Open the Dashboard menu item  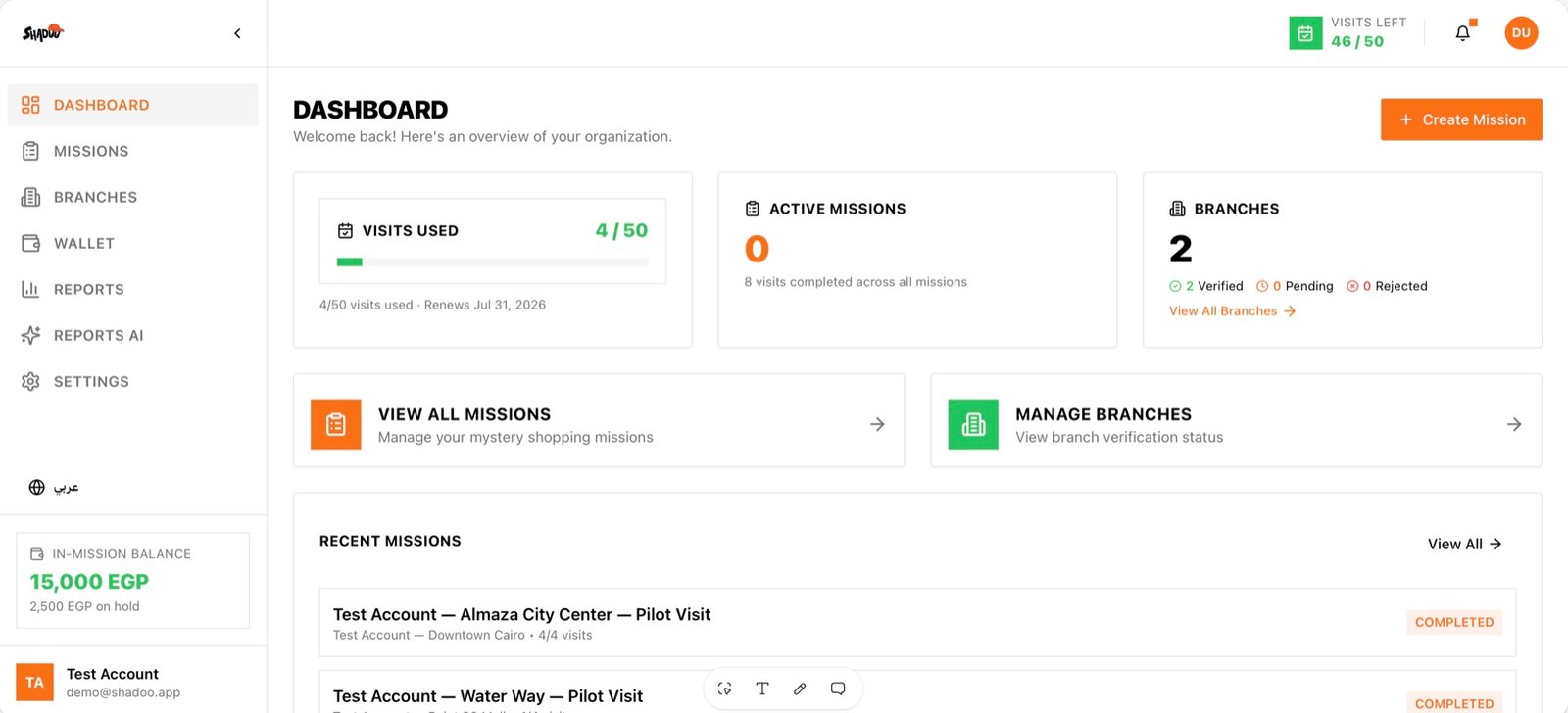(x=132, y=105)
